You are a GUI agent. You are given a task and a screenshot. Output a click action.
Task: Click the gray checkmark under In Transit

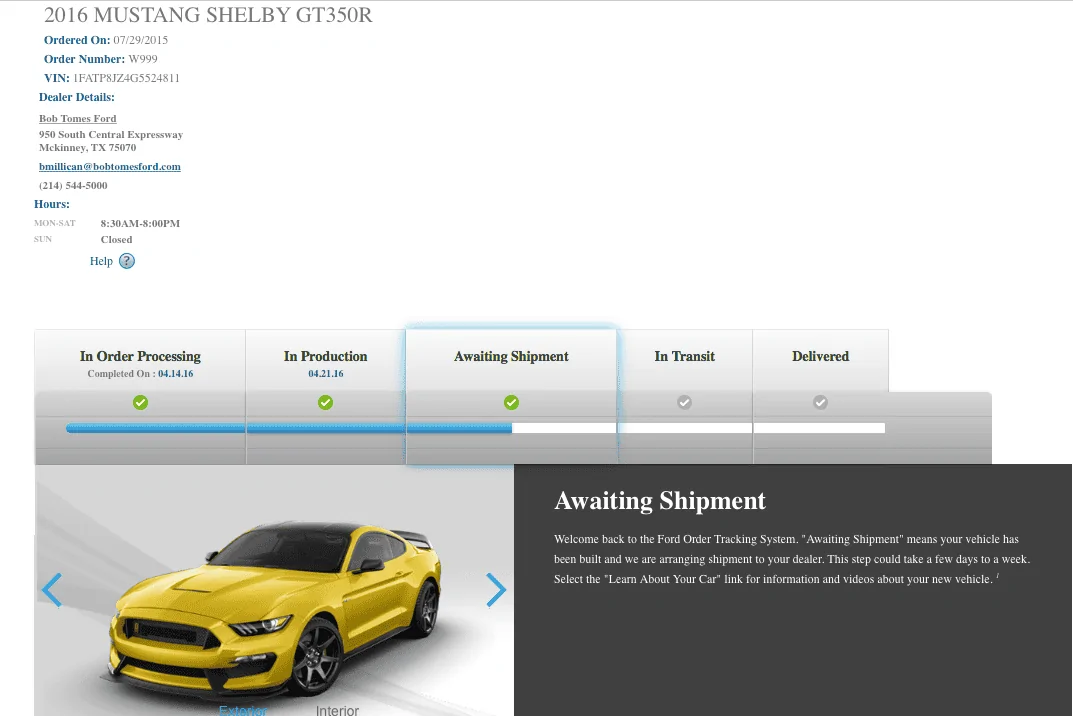pos(684,402)
